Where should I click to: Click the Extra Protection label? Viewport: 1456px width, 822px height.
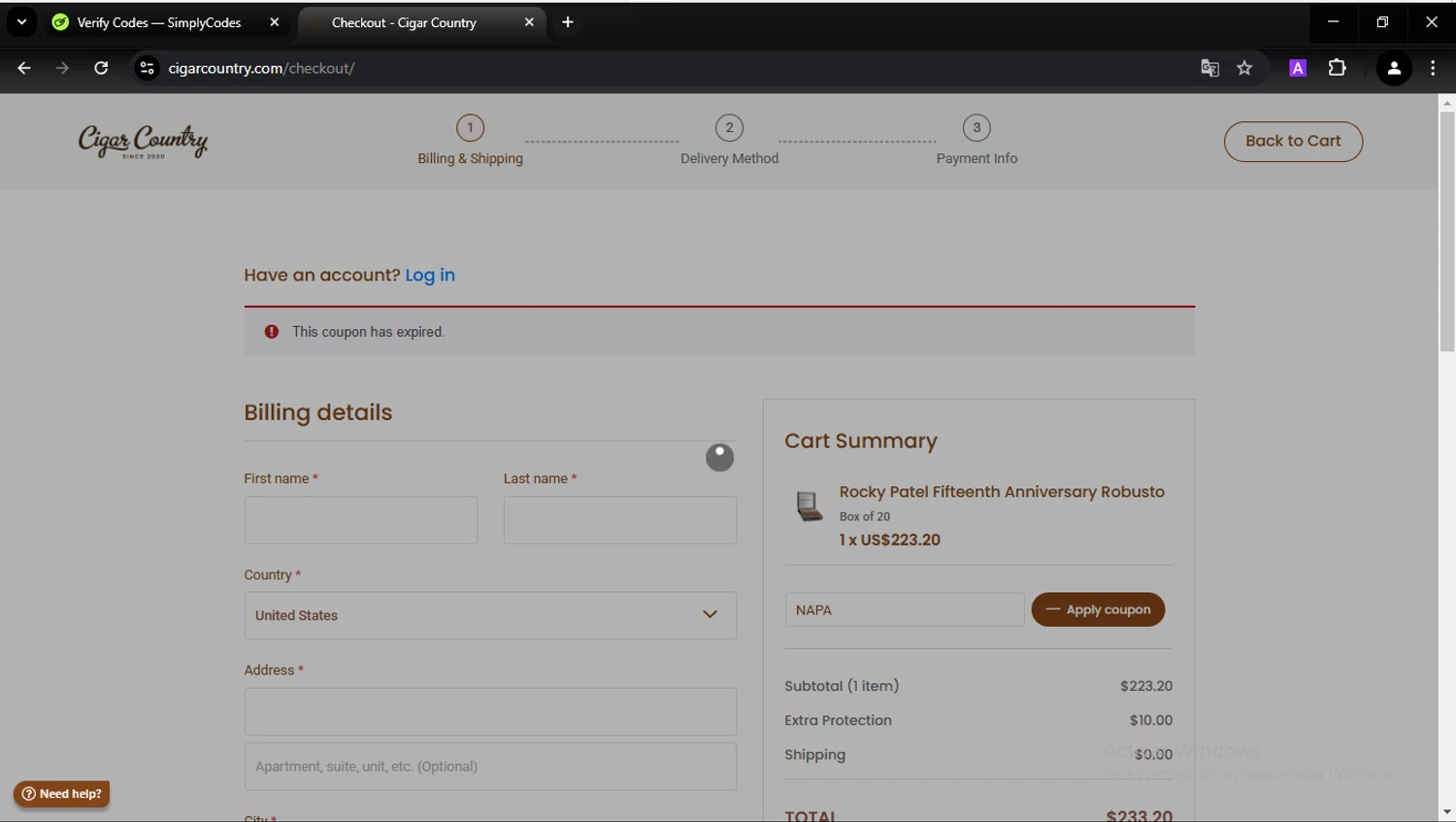(838, 720)
